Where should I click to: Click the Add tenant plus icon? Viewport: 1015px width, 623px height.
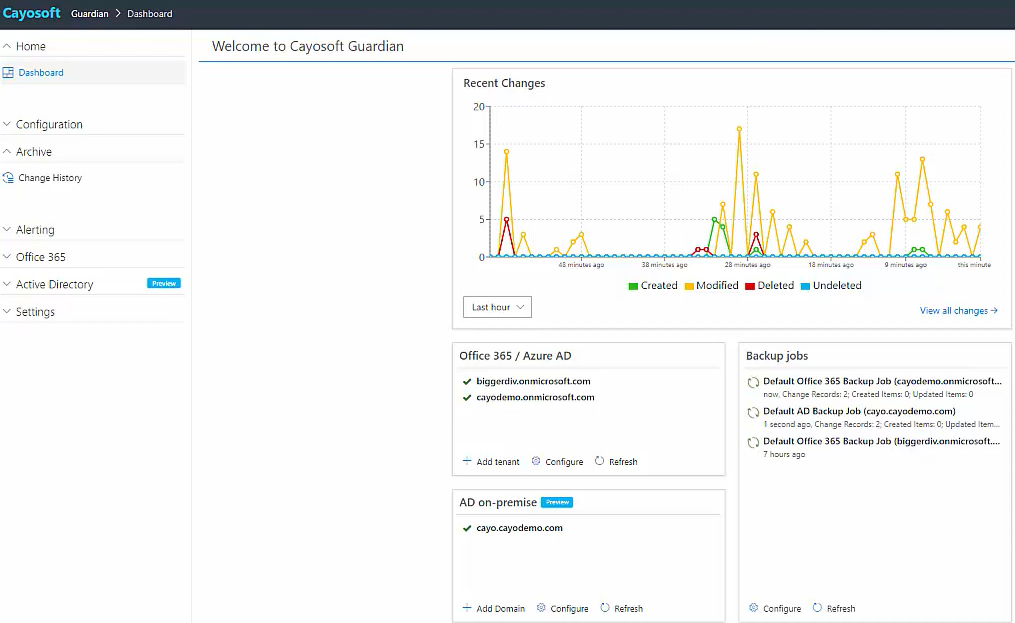click(x=467, y=461)
